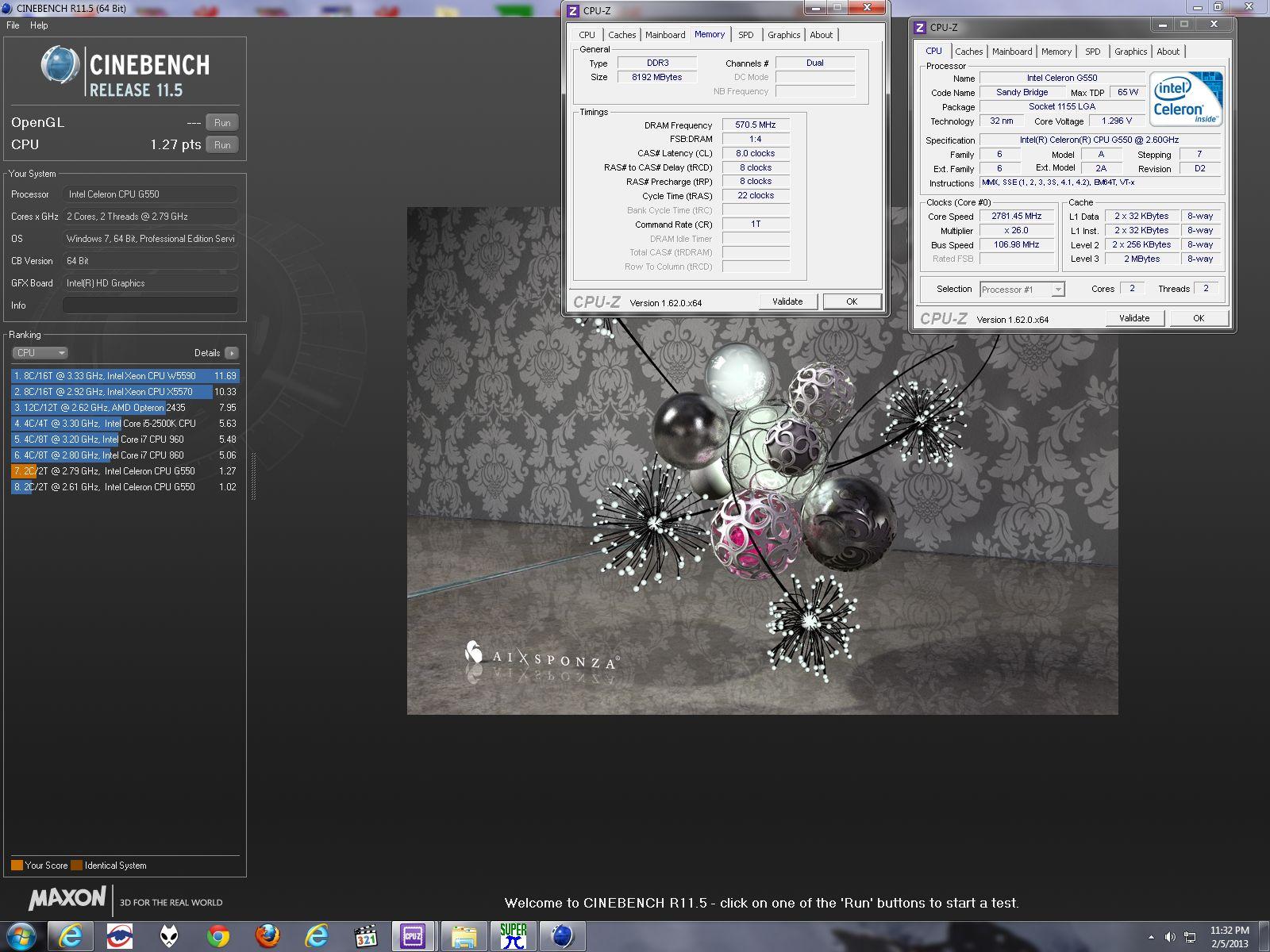The height and width of the screenshot is (952, 1270).
Task: Open Memory tab in right CPU-Z window
Action: 1056,52
